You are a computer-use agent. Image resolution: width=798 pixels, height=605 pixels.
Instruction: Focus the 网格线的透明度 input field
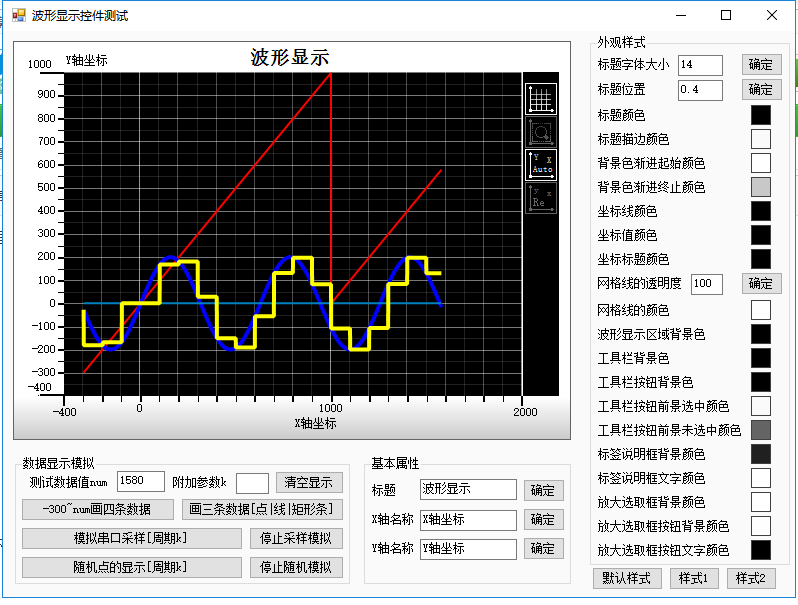(707, 284)
